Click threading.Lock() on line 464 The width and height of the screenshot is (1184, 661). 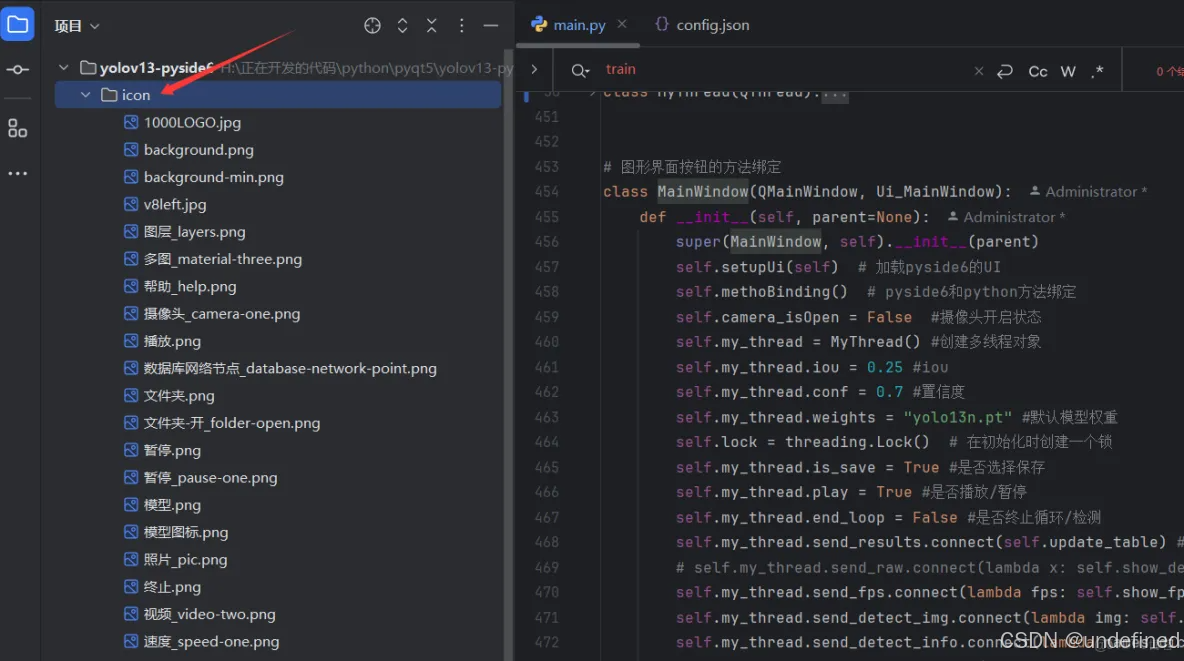[x=857, y=442]
